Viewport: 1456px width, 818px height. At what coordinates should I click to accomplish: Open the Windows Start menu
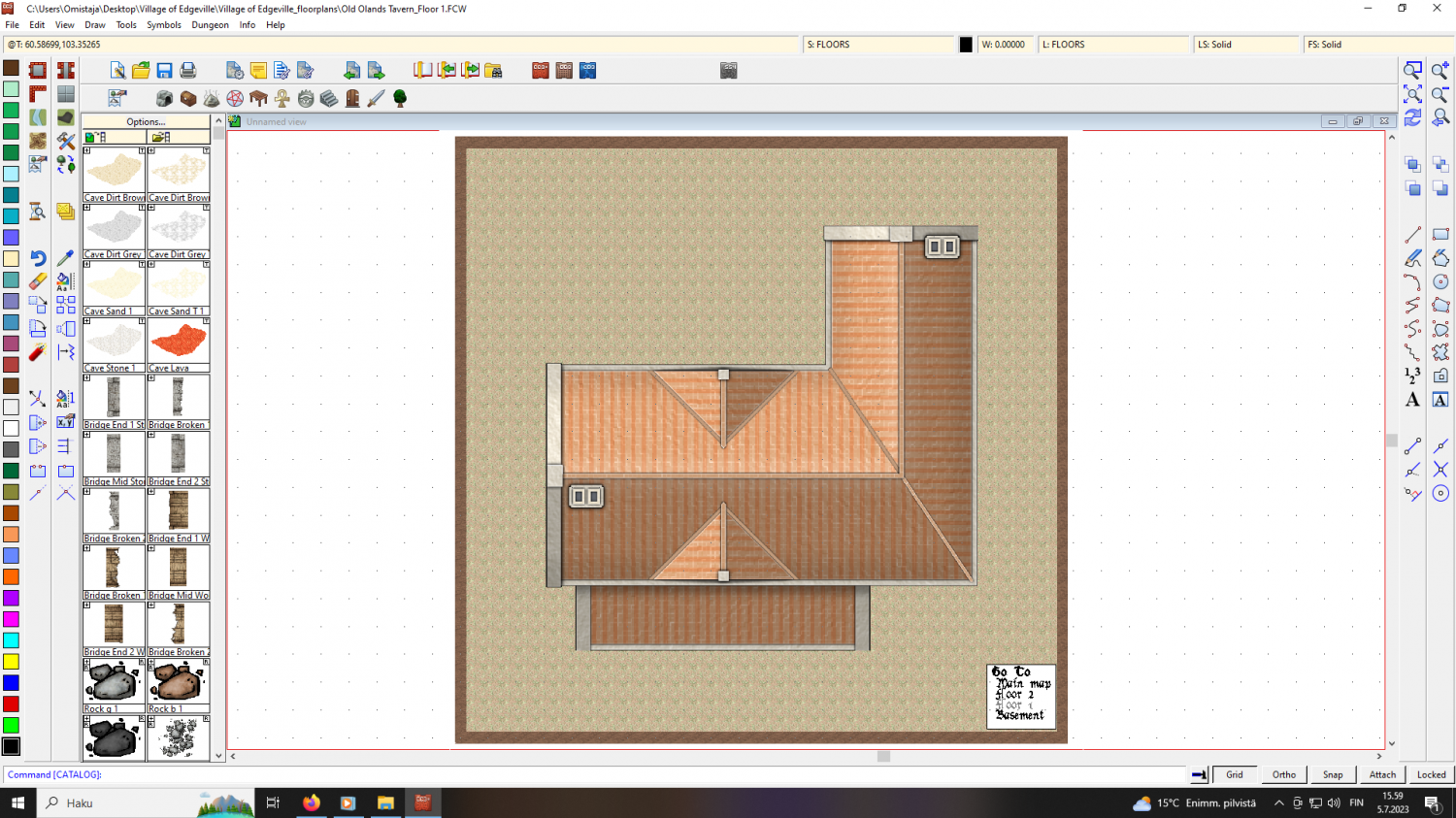point(17,802)
